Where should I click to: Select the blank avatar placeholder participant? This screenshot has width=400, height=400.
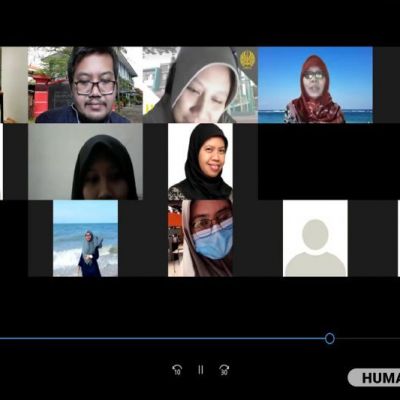coord(315,238)
